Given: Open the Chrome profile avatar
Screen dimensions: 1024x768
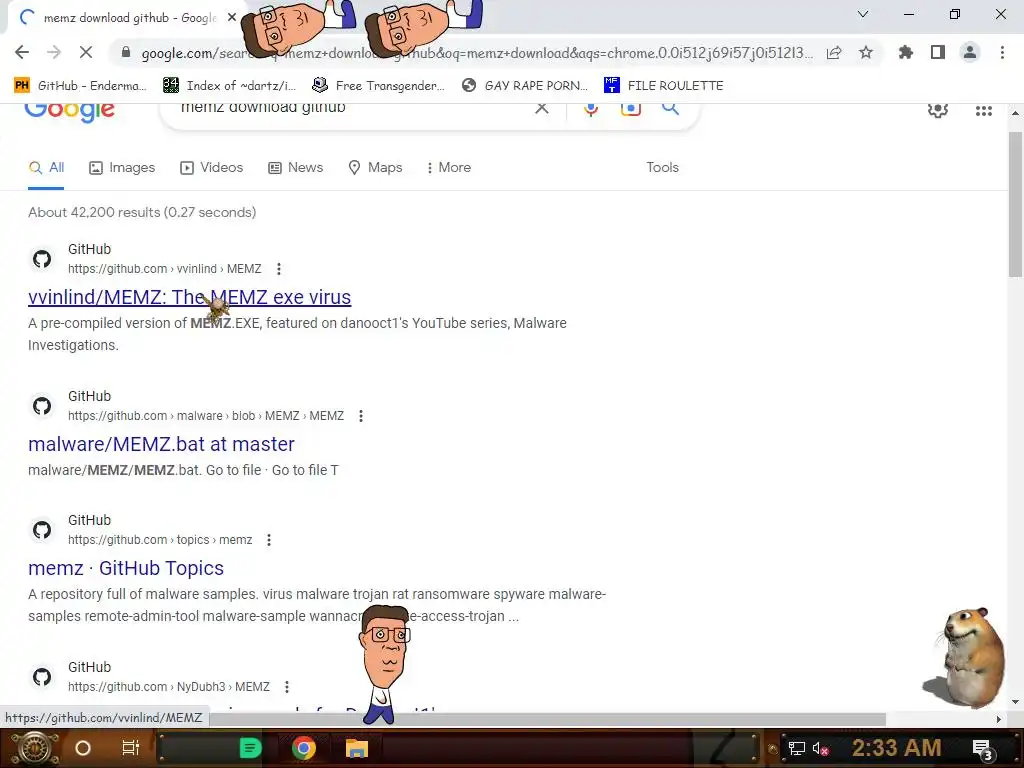Looking at the screenshot, I should pyautogui.click(x=970, y=52).
